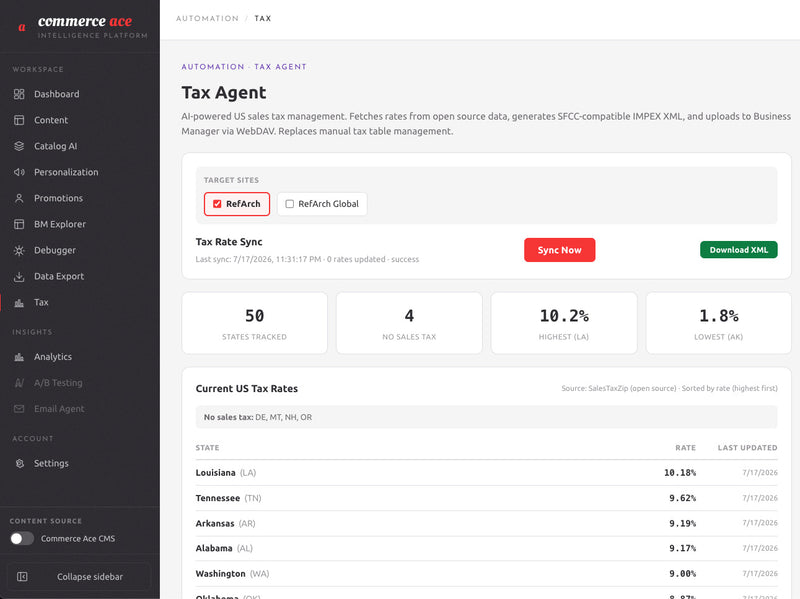
Task: Click the 50 States Tracked card
Action: tap(255, 323)
